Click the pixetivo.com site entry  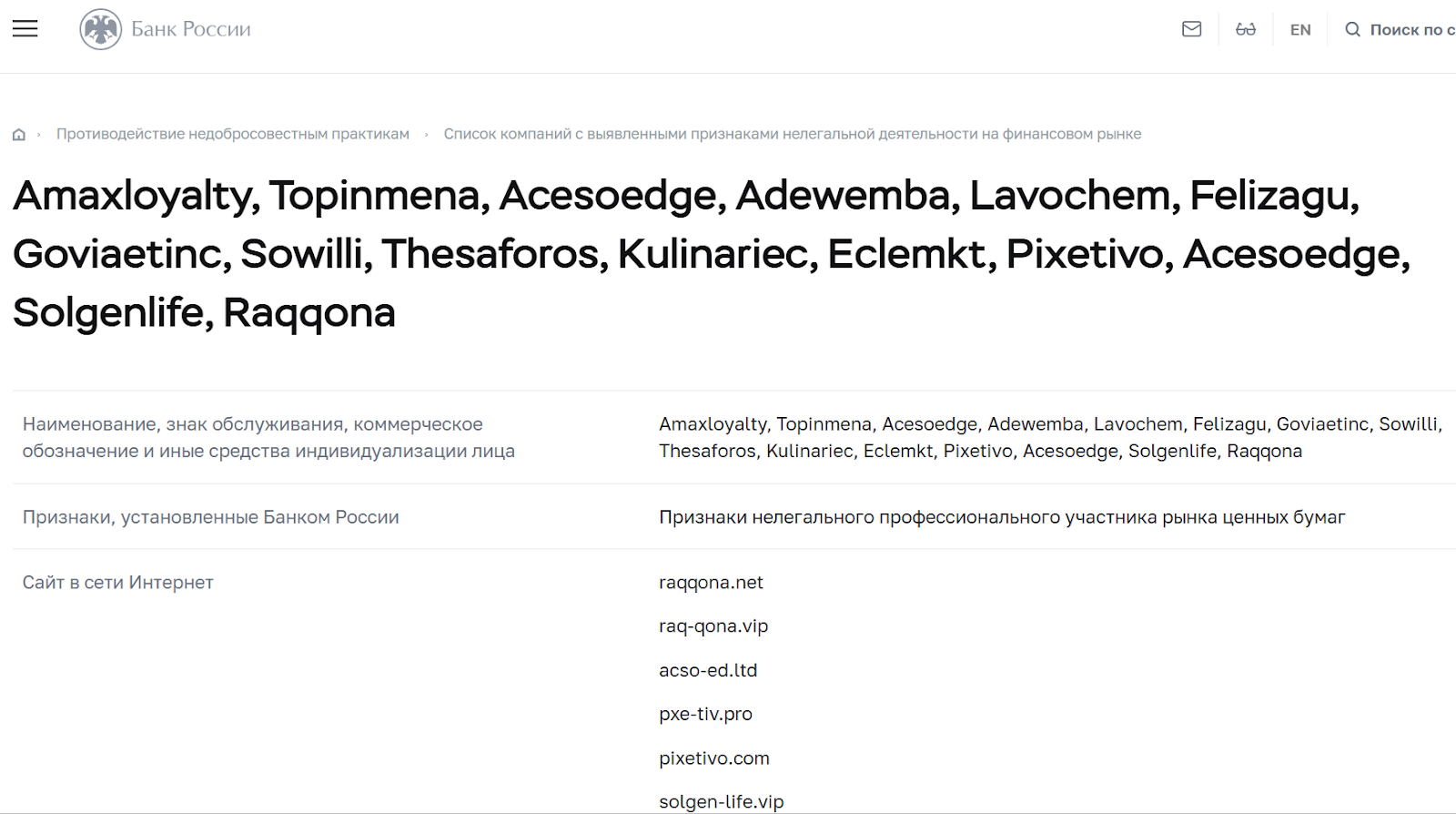coord(713,758)
